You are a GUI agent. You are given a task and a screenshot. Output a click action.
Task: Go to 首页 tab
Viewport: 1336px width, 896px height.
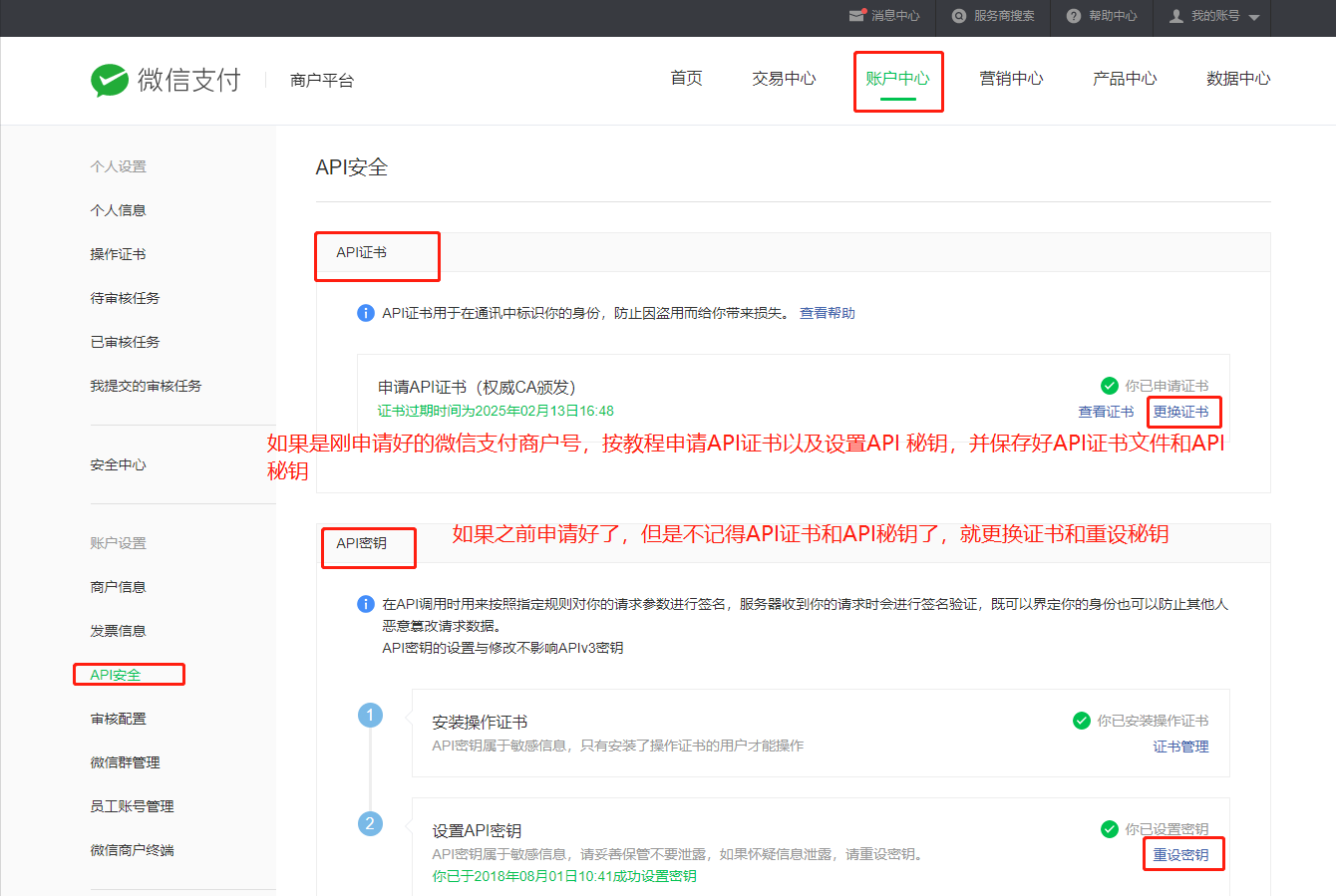click(686, 79)
